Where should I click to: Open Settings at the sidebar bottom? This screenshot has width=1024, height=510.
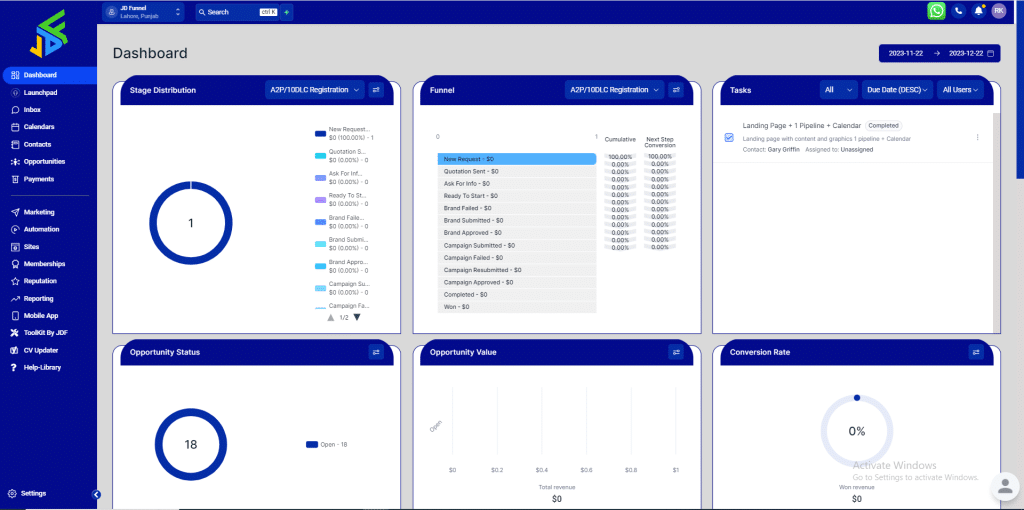33,494
